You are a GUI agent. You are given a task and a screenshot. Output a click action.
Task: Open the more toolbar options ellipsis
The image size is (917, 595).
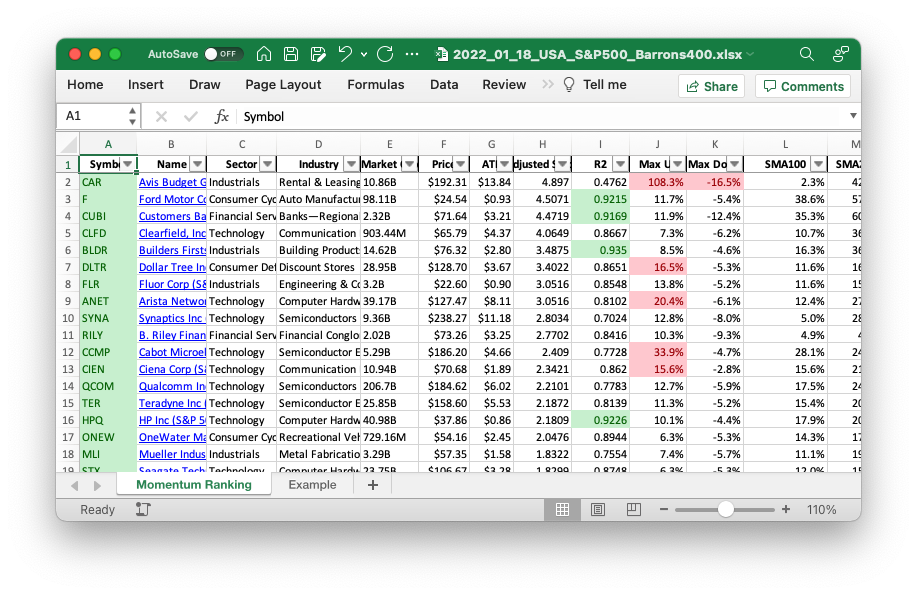pyautogui.click(x=412, y=54)
